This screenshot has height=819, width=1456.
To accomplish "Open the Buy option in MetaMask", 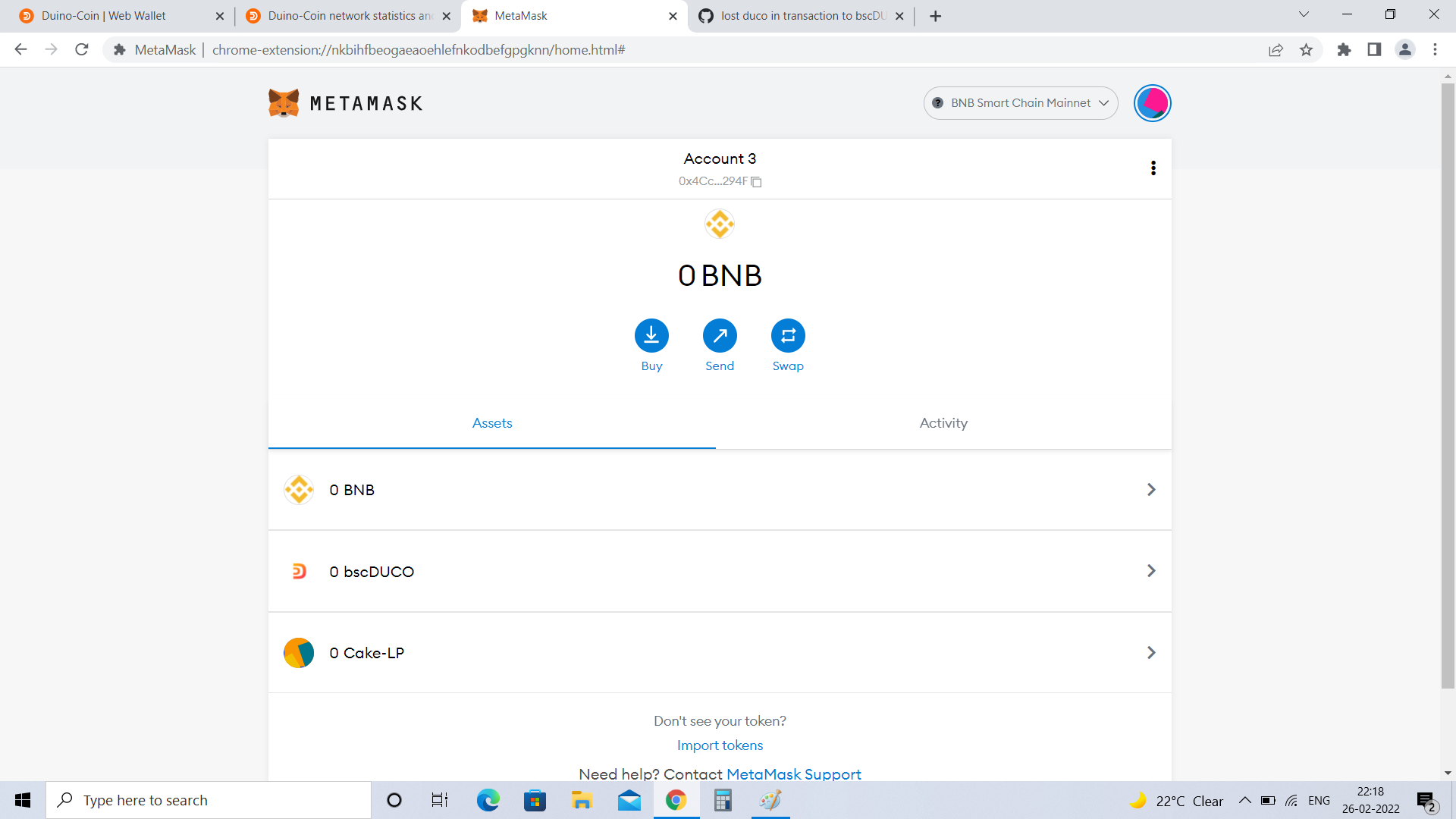I will [651, 334].
